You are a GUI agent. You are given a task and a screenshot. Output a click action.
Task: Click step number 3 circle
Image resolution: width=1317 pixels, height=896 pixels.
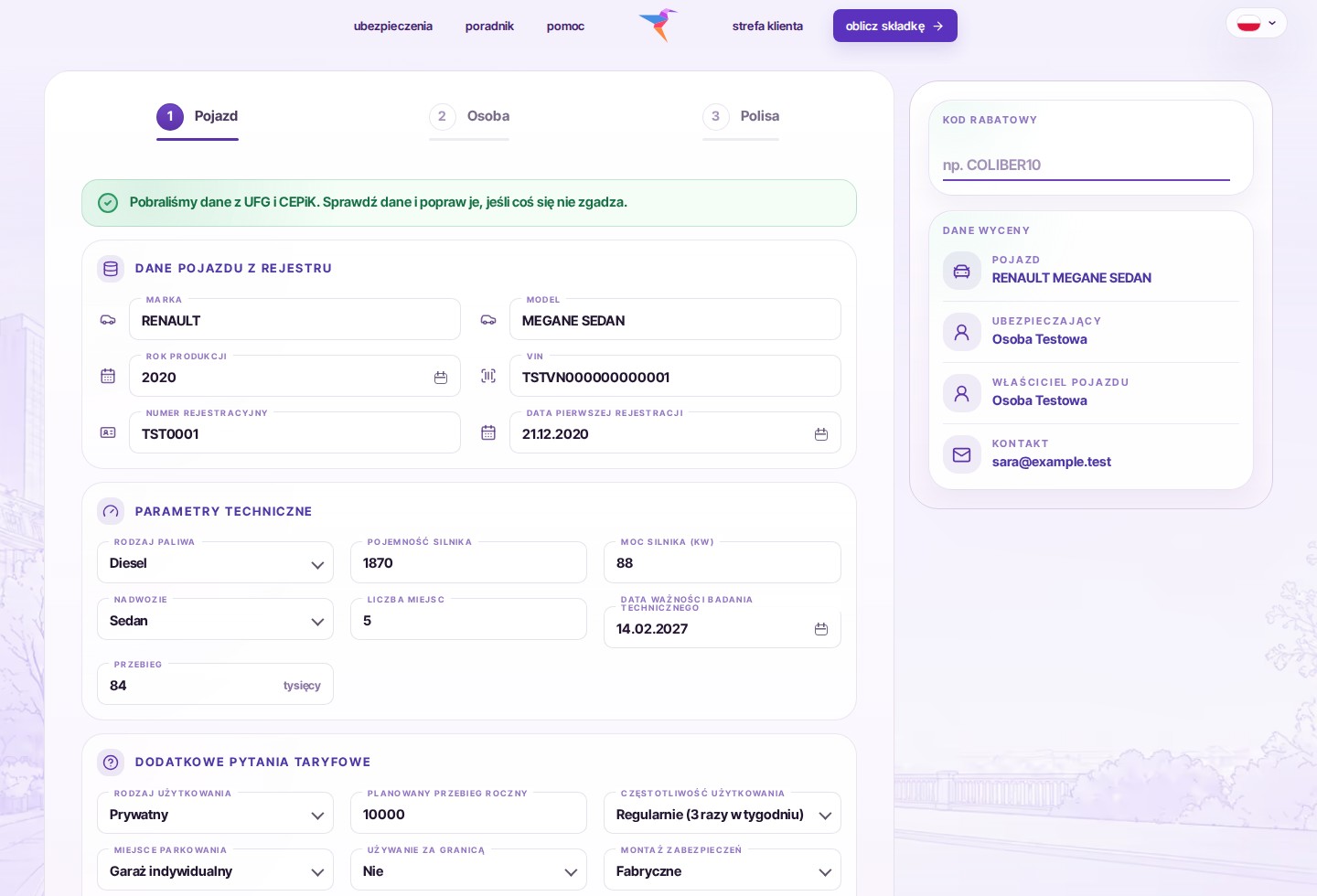click(x=716, y=116)
